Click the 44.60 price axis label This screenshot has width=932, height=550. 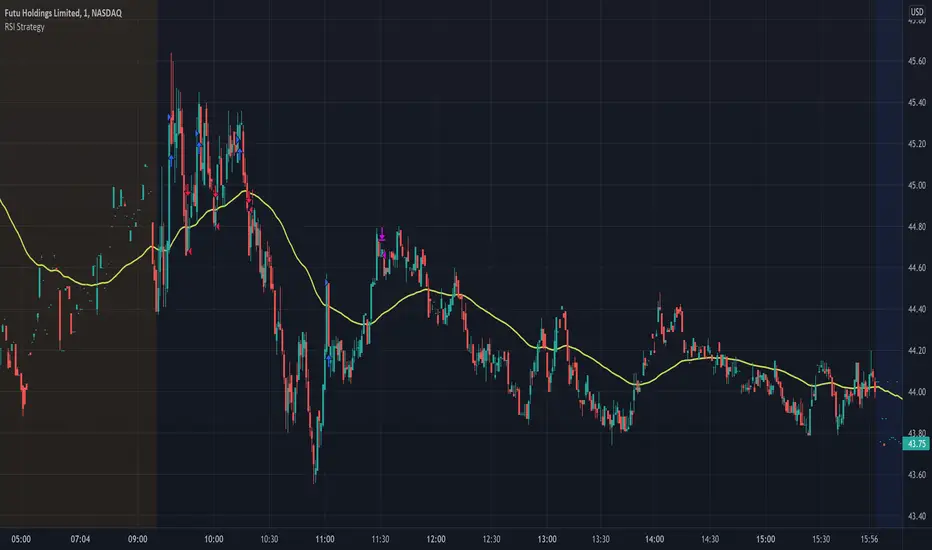917,268
